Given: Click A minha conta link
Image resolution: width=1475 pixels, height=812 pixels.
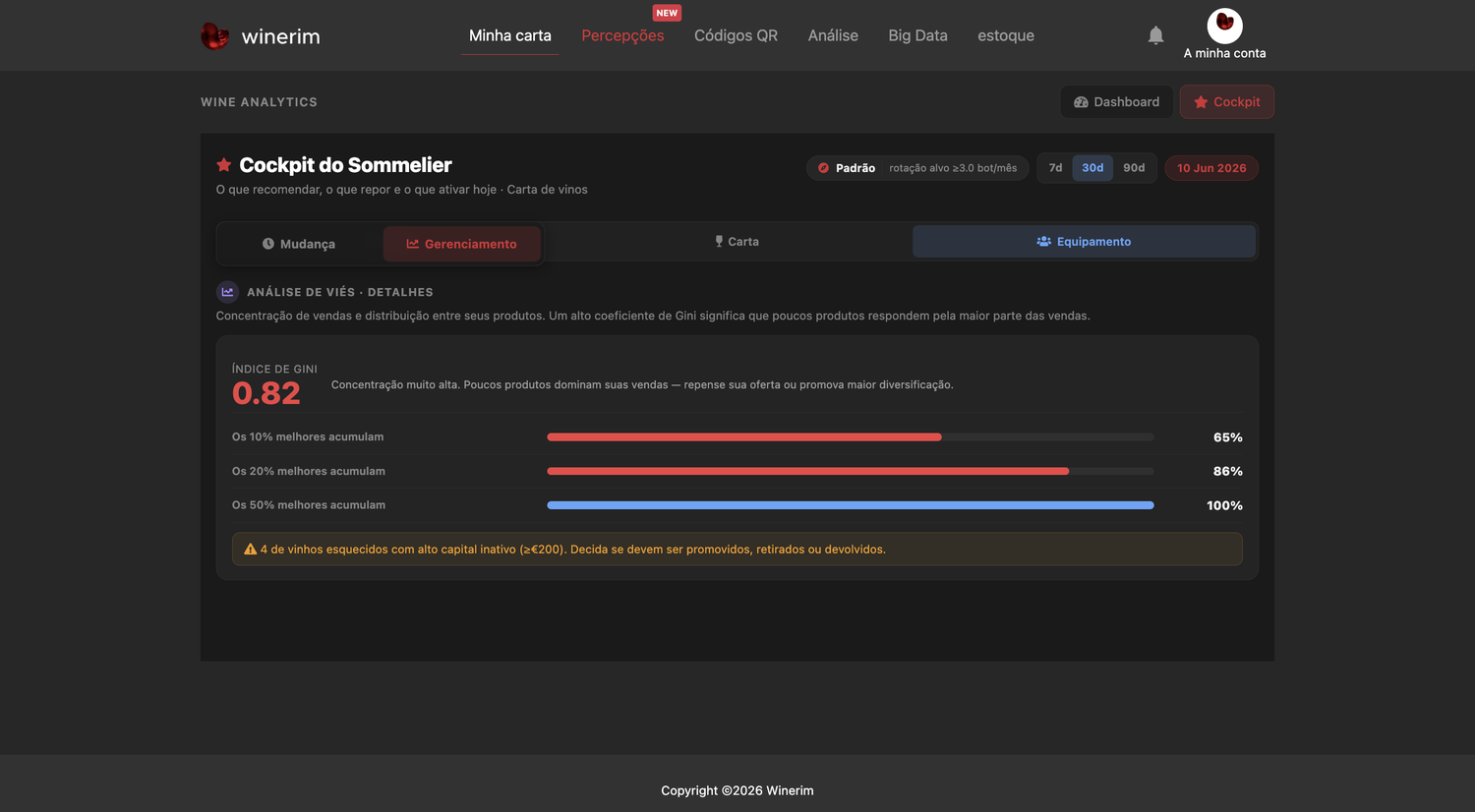Looking at the screenshot, I should click(x=1224, y=53).
